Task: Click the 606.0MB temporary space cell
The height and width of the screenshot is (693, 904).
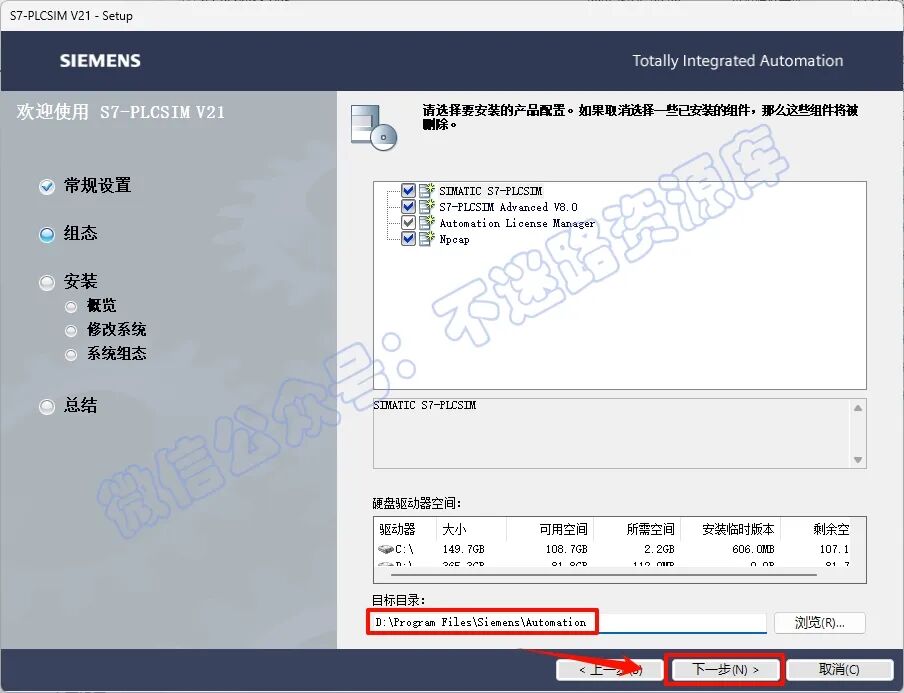Action: click(x=753, y=549)
